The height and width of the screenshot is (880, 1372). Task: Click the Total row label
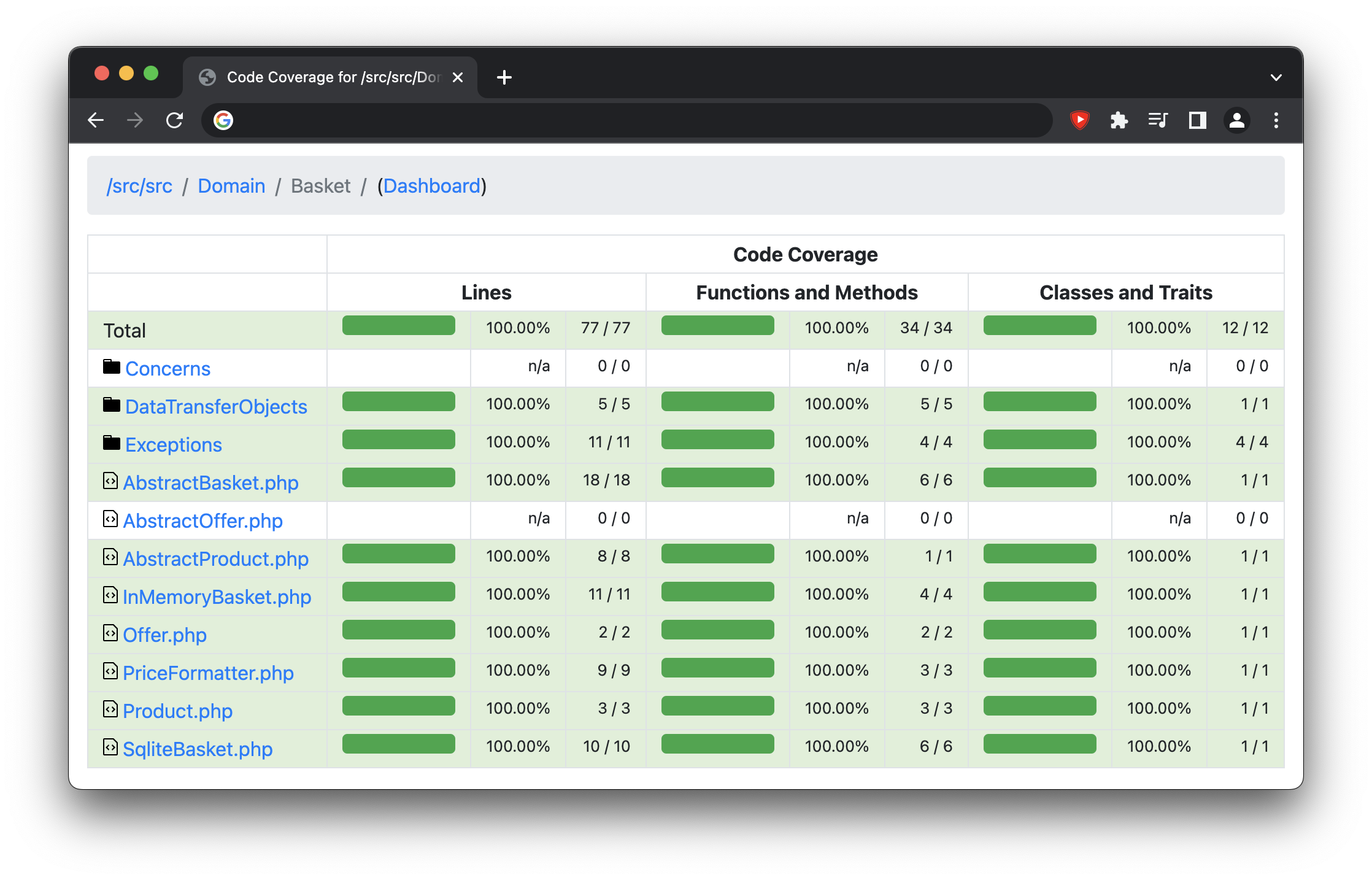pos(125,330)
